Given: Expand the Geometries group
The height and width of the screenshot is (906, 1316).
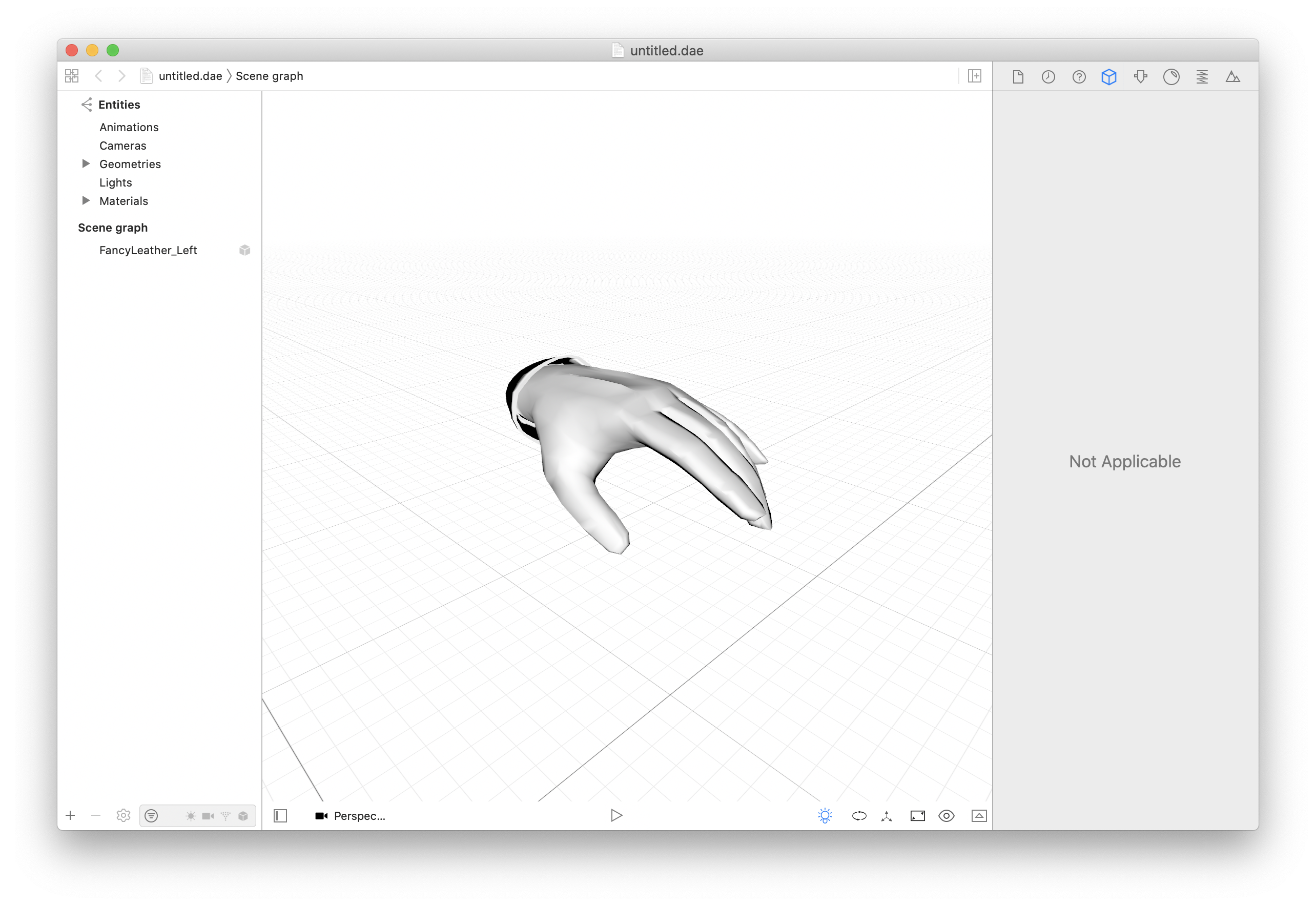Looking at the screenshot, I should click(x=86, y=164).
